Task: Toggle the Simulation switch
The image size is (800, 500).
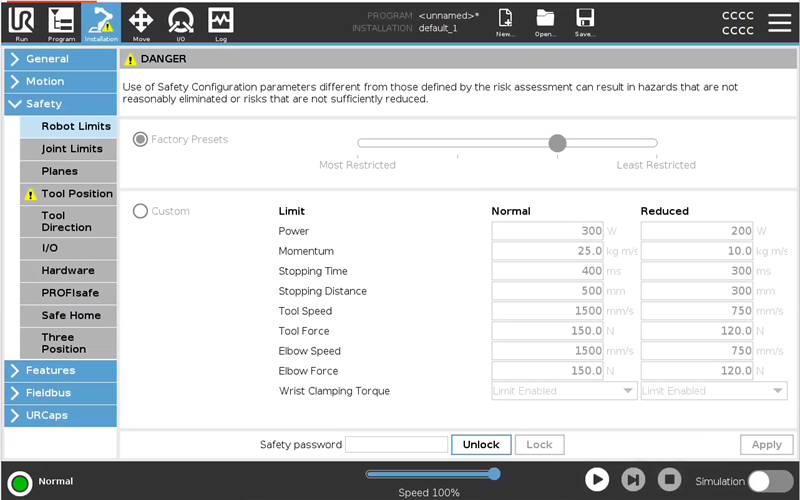Action: tap(771, 481)
